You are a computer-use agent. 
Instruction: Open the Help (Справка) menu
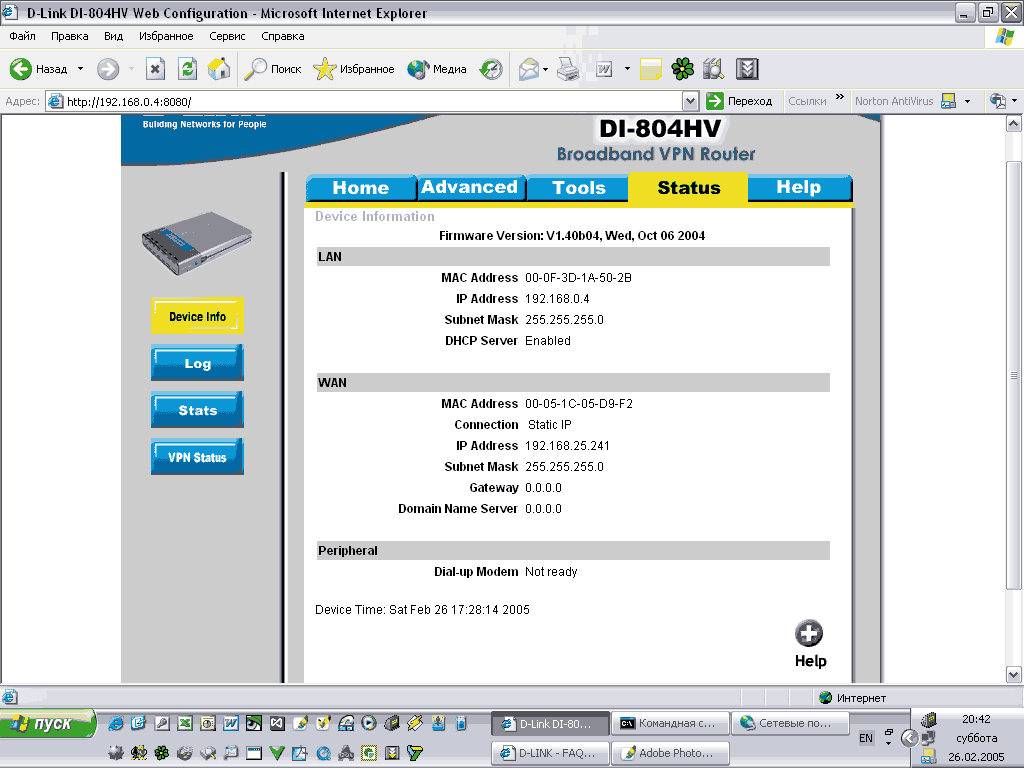tap(283, 36)
